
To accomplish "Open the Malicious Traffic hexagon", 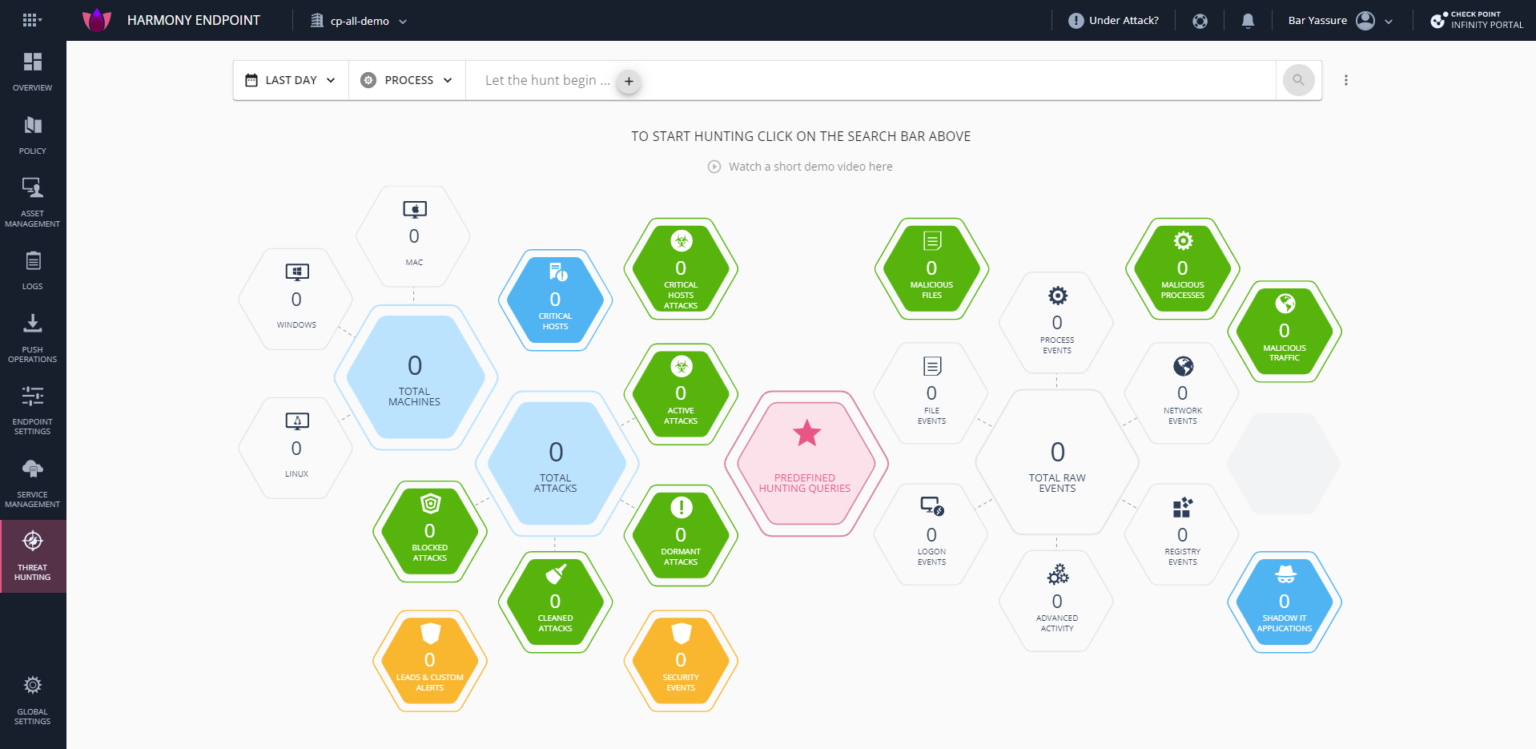I will (x=1284, y=331).
